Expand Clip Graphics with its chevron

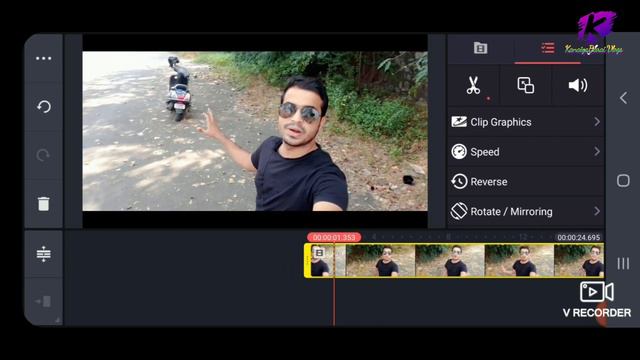pos(597,122)
